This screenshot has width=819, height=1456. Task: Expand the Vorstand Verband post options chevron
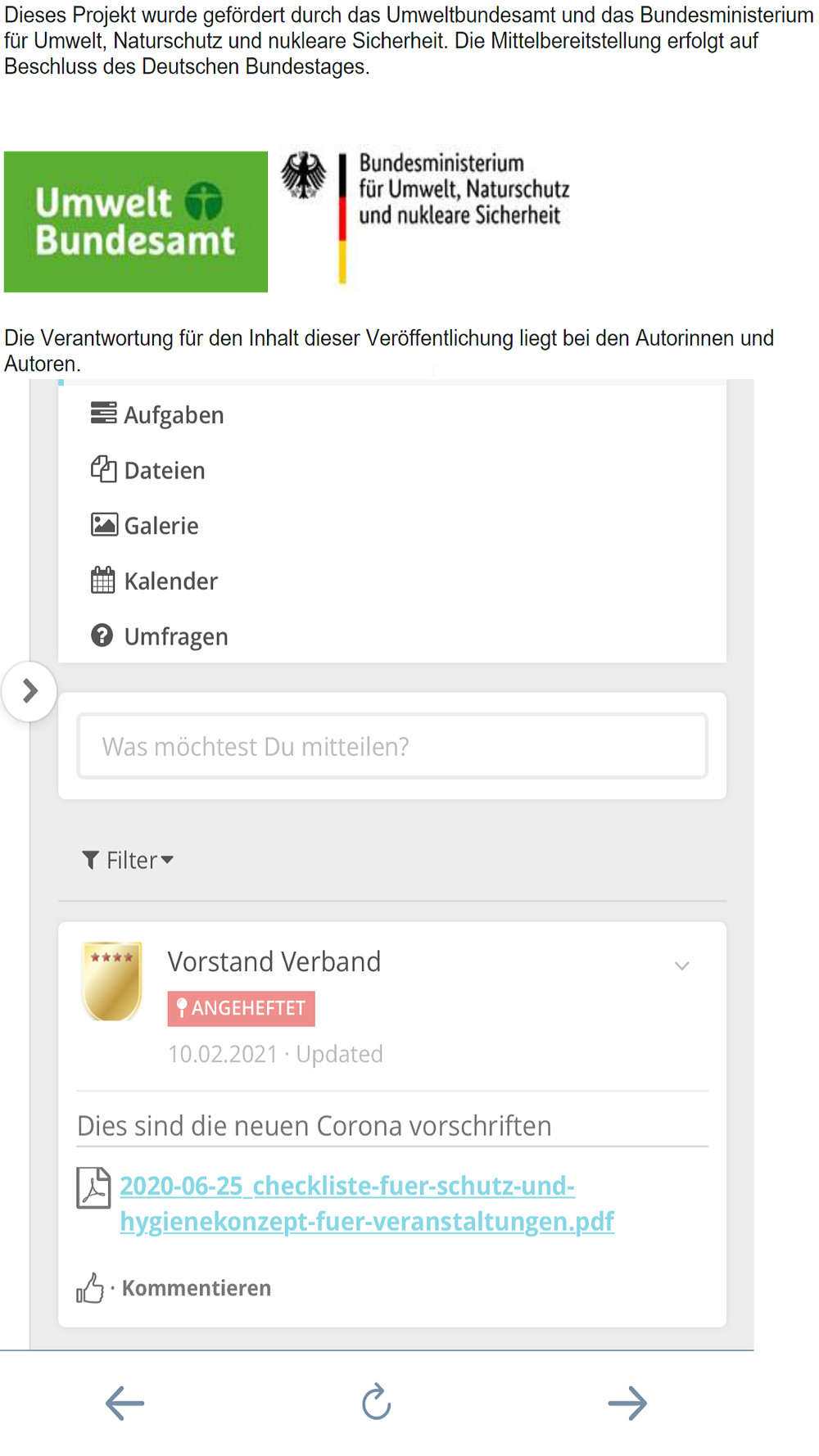click(681, 966)
